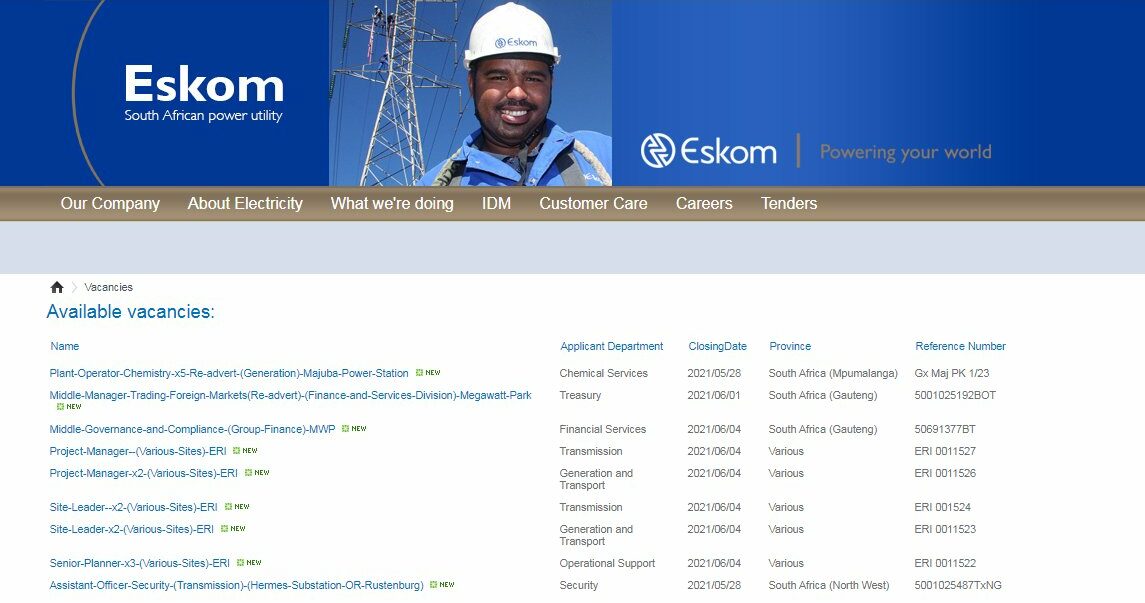
Task: Open the IDM menu item
Action: [x=497, y=203]
